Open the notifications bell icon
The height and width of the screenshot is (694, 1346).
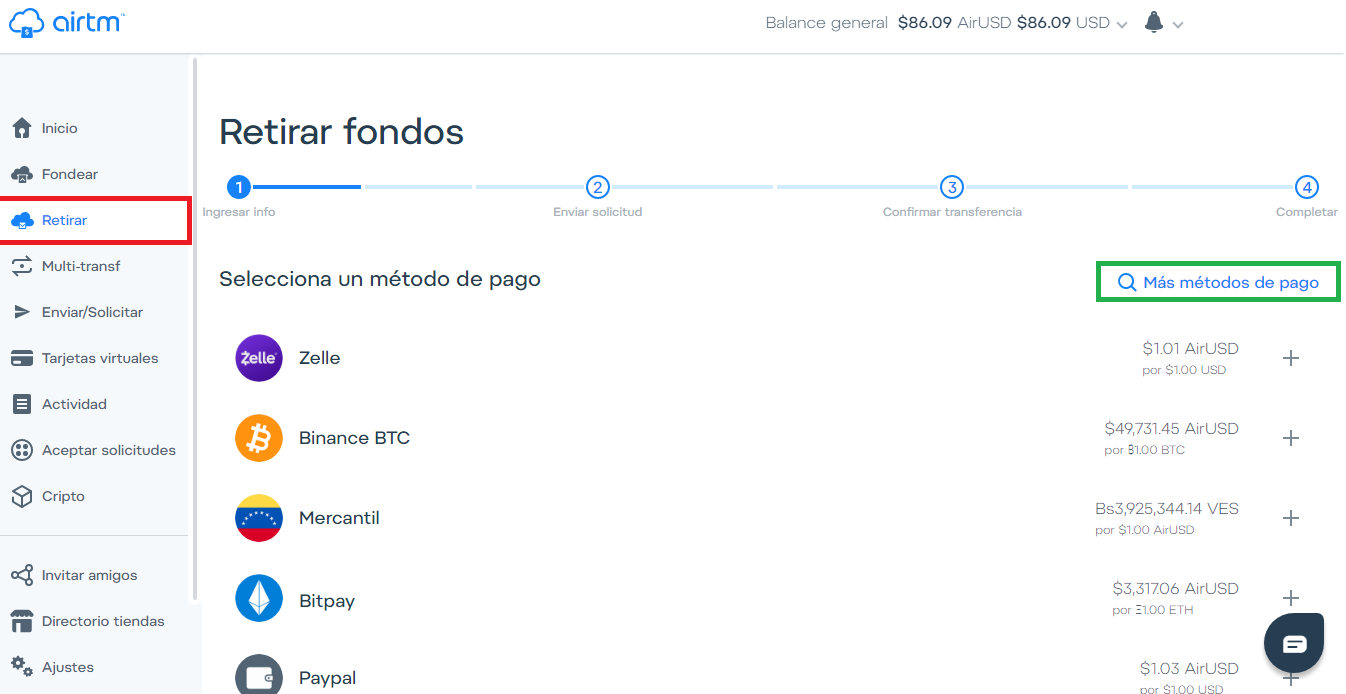click(1154, 22)
